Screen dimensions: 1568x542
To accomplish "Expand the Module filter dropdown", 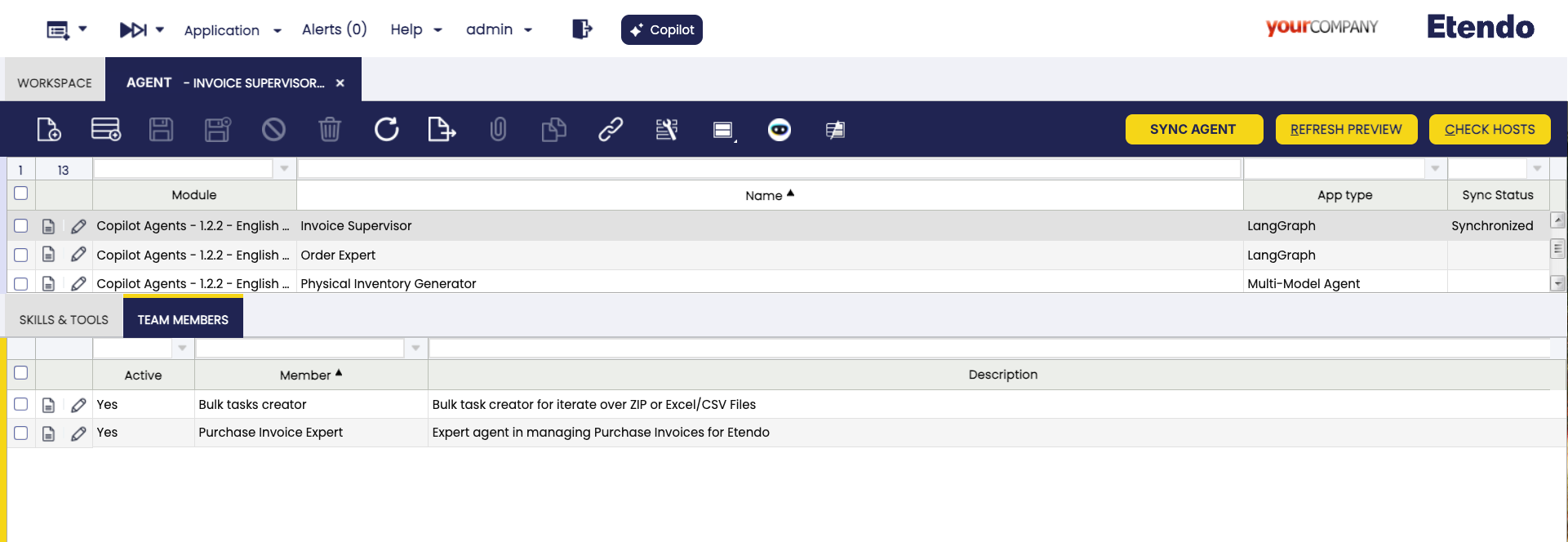I will pos(284,169).
